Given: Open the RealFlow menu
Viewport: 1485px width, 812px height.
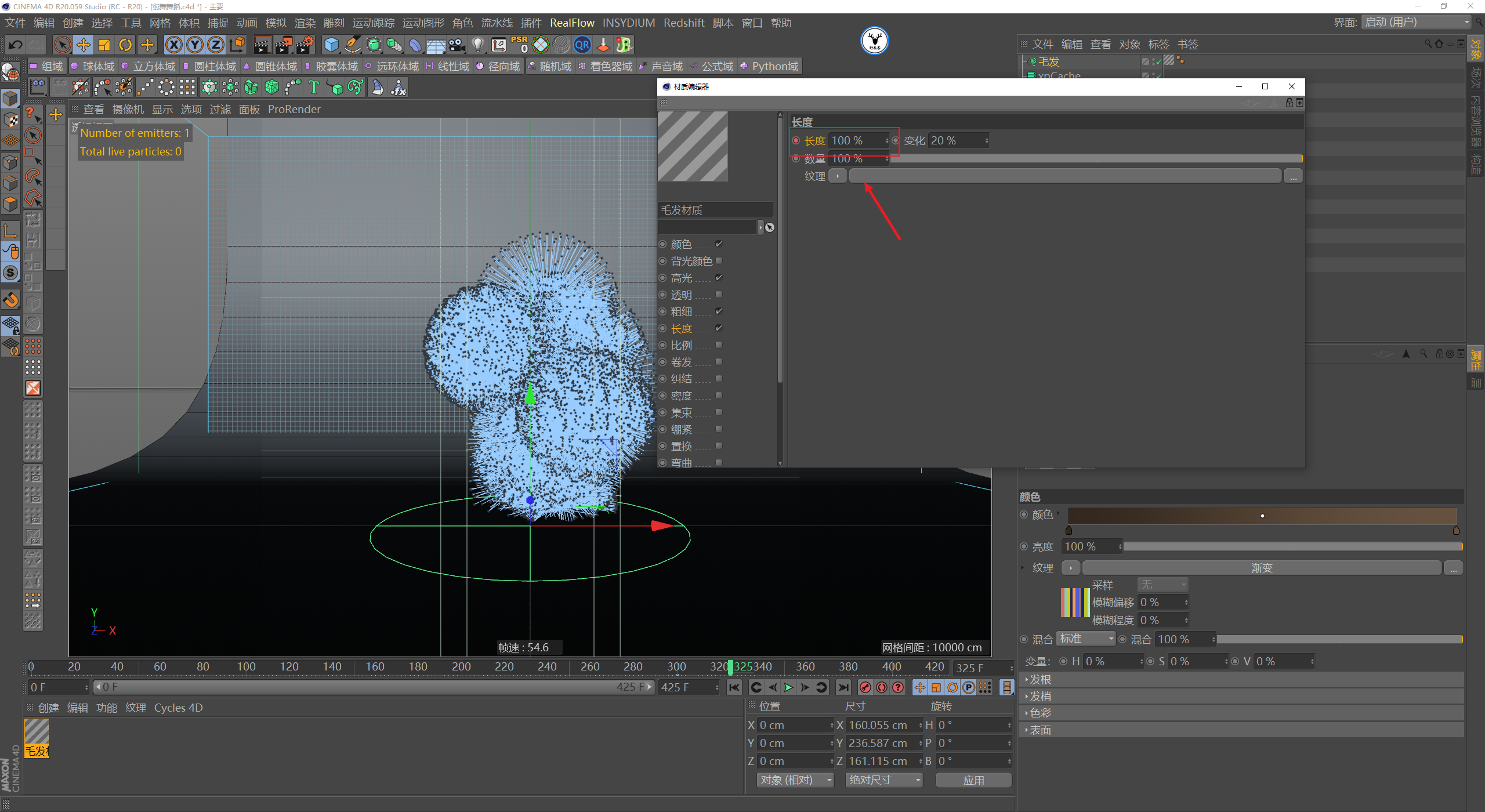Looking at the screenshot, I should click(571, 23).
